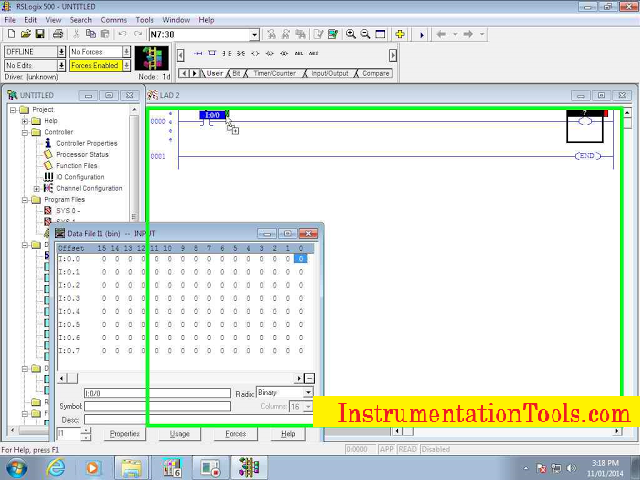Open the No Forces dropdown
Viewport: 640px width, 480px height.
click(x=127, y=52)
